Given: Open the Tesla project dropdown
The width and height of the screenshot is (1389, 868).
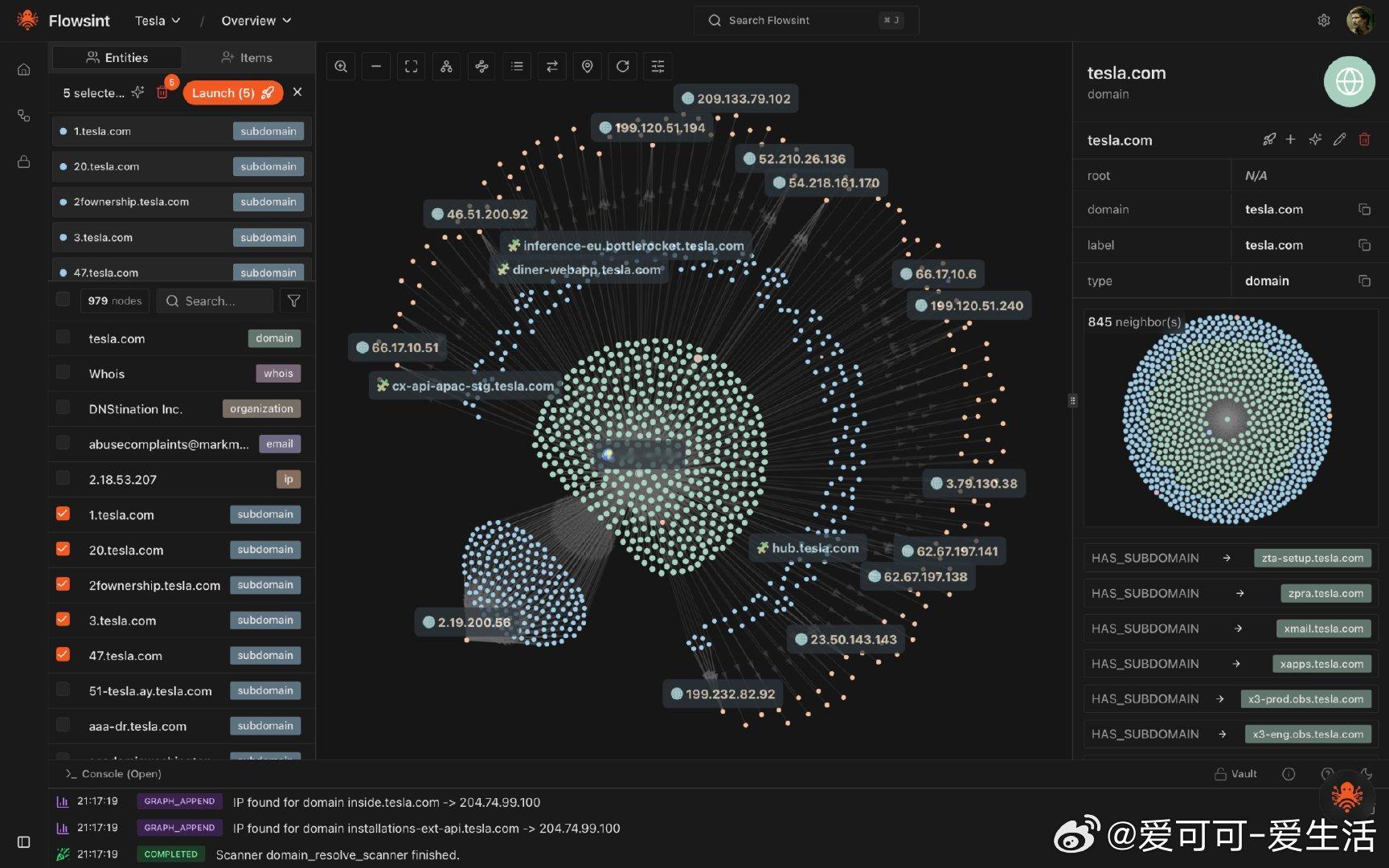Looking at the screenshot, I should coord(158,20).
